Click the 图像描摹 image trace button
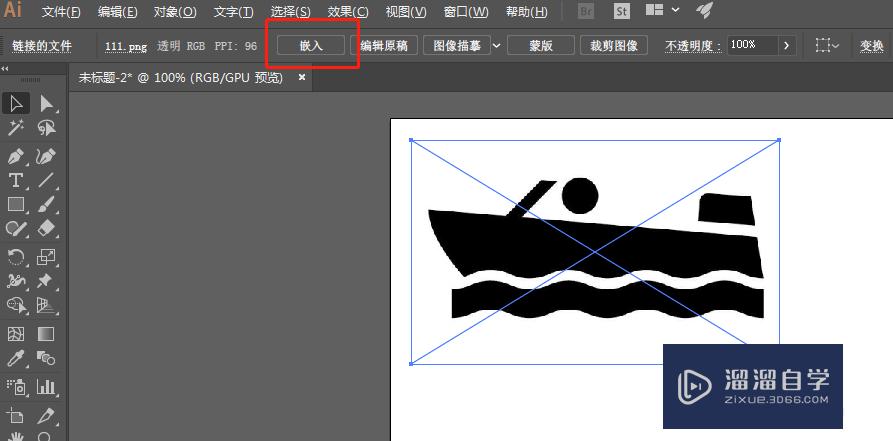The height and width of the screenshot is (441, 893). (x=457, y=46)
